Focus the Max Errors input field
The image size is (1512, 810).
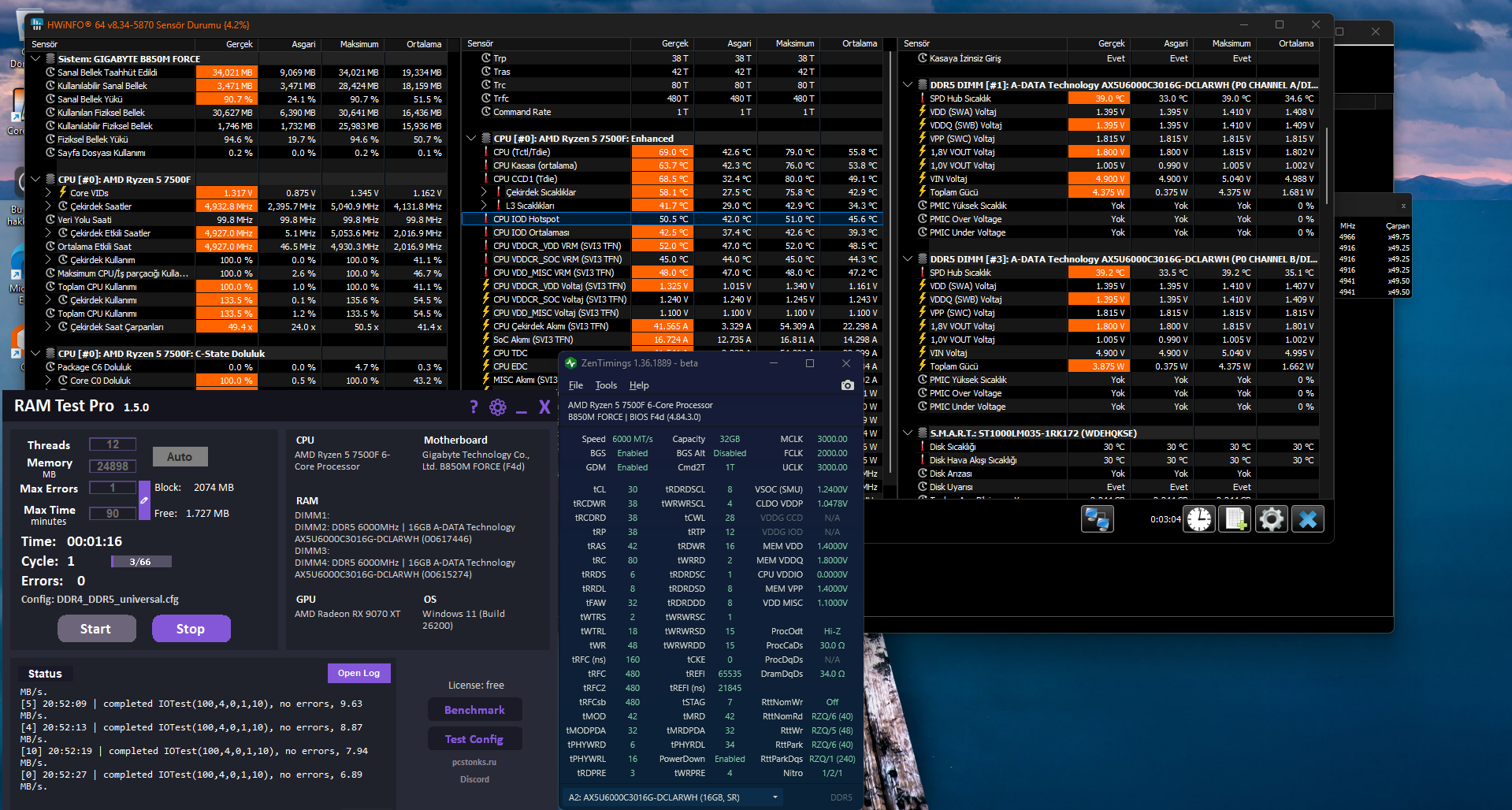113,488
